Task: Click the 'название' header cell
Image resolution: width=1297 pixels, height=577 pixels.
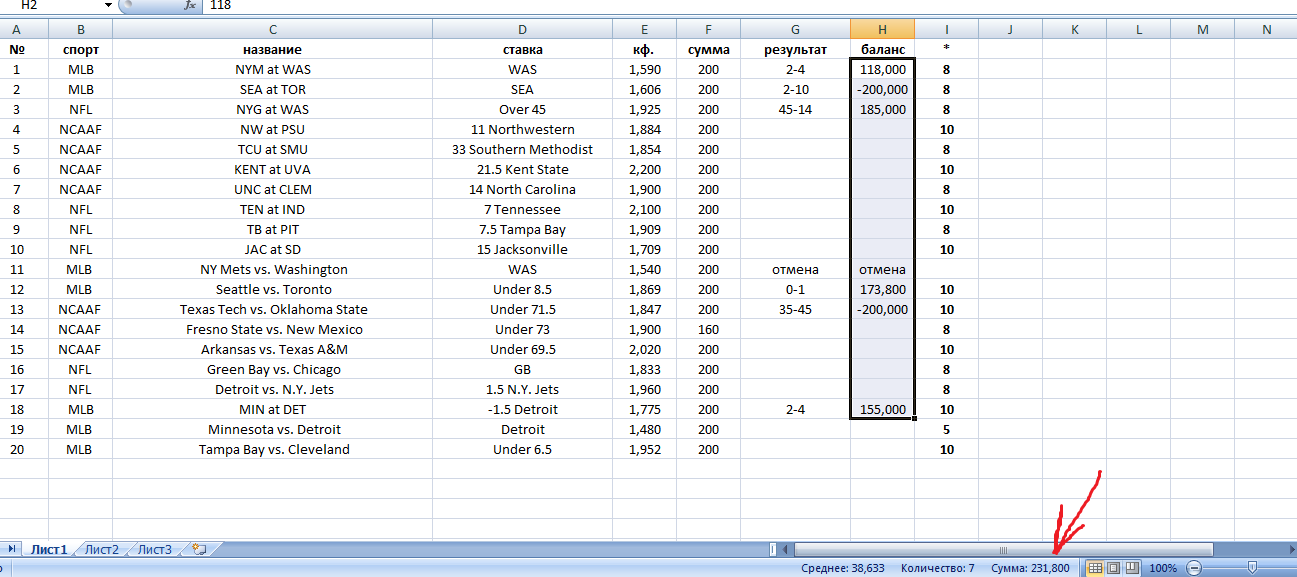Action: click(x=272, y=49)
